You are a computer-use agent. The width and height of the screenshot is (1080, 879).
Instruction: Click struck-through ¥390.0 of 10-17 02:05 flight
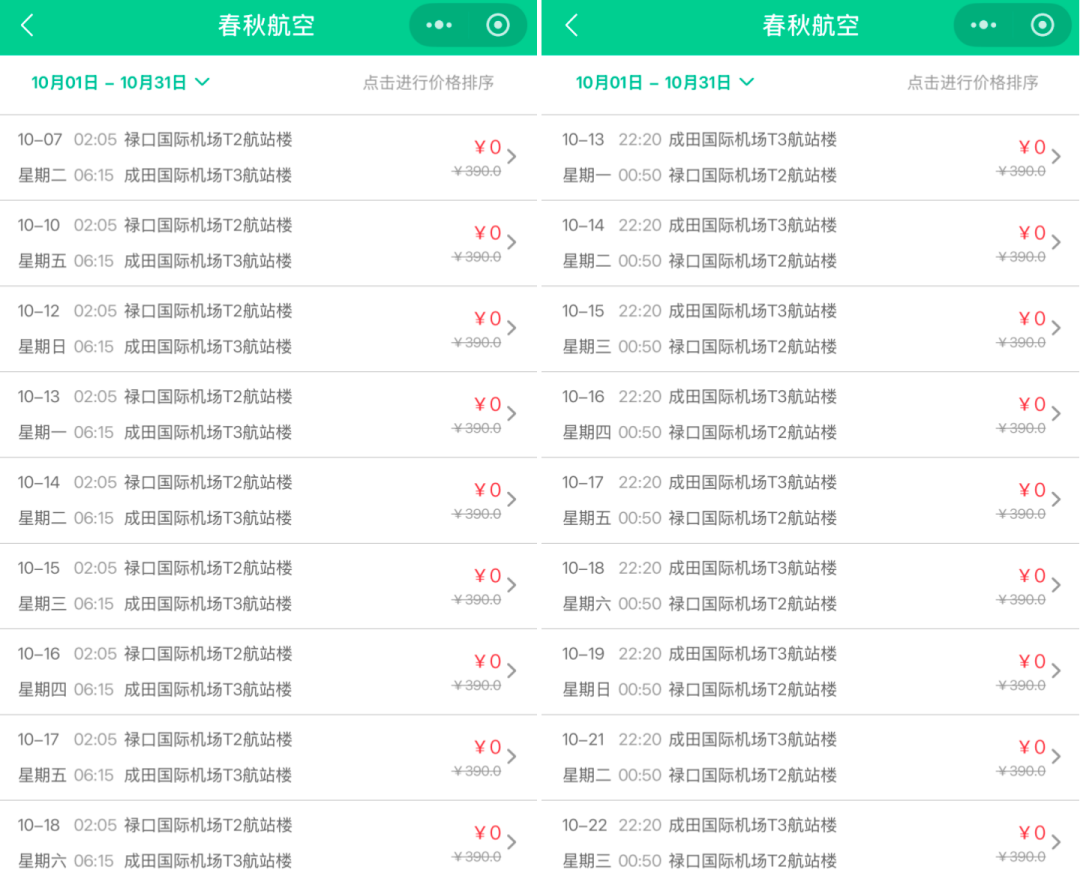pos(477,772)
